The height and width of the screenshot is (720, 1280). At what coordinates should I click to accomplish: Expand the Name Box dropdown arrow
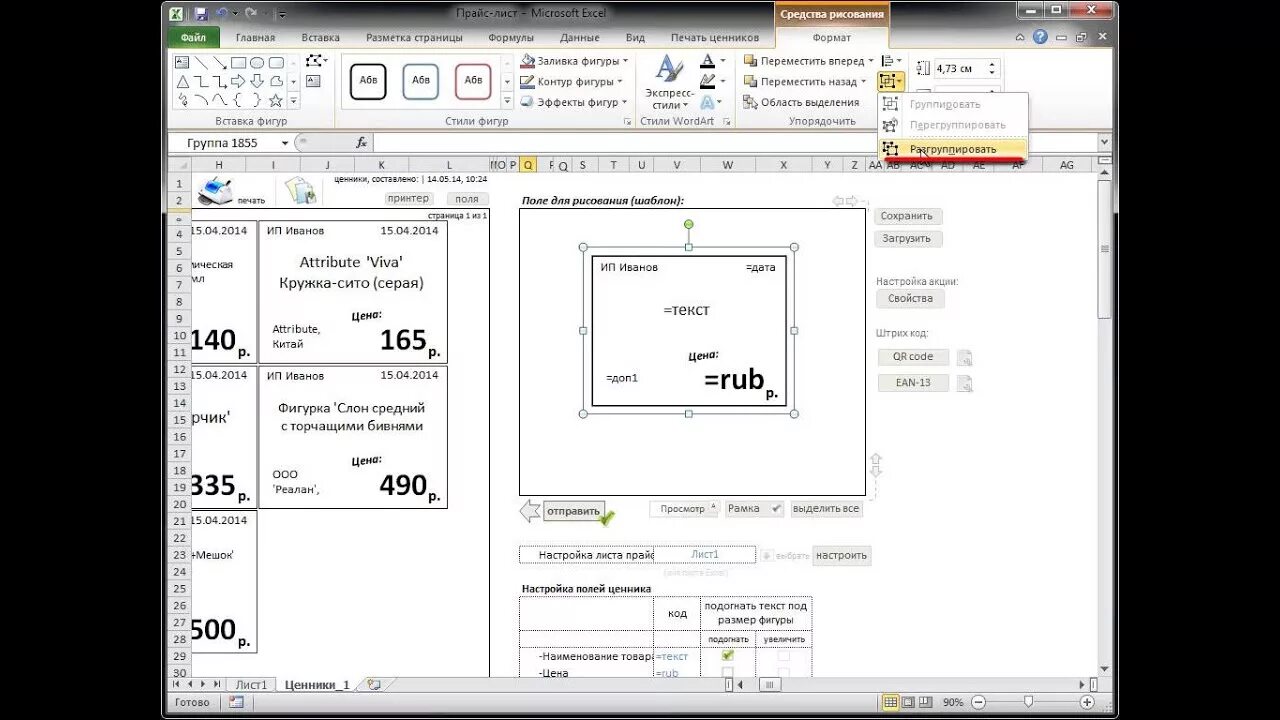(x=285, y=143)
